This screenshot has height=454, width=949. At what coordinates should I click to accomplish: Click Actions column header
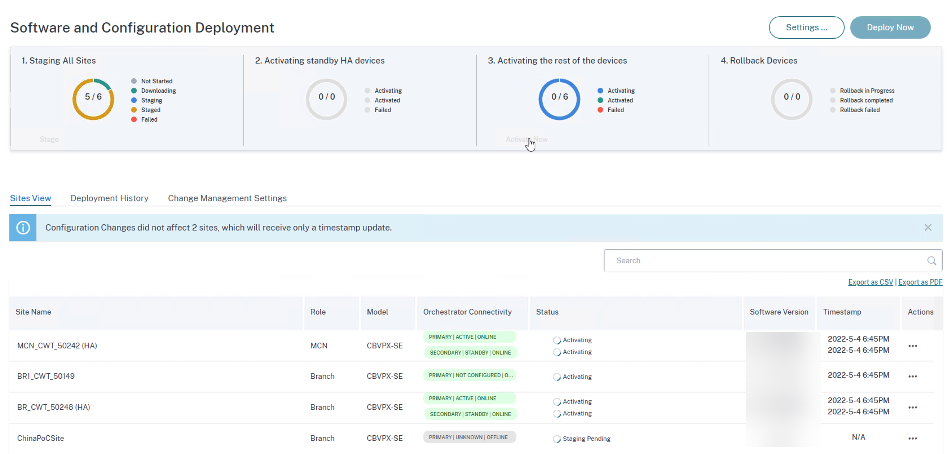pyautogui.click(x=921, y=312)
